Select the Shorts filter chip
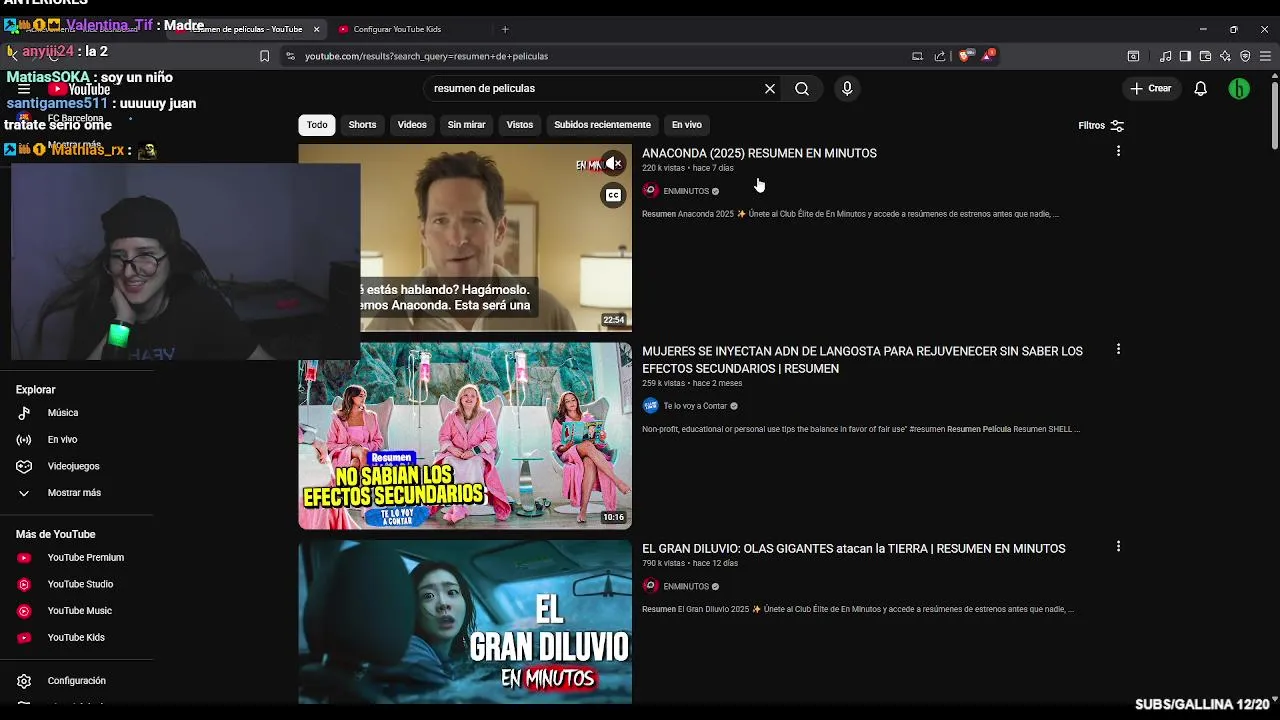This screenshot has height=720, width=1280. click(362, 125)
